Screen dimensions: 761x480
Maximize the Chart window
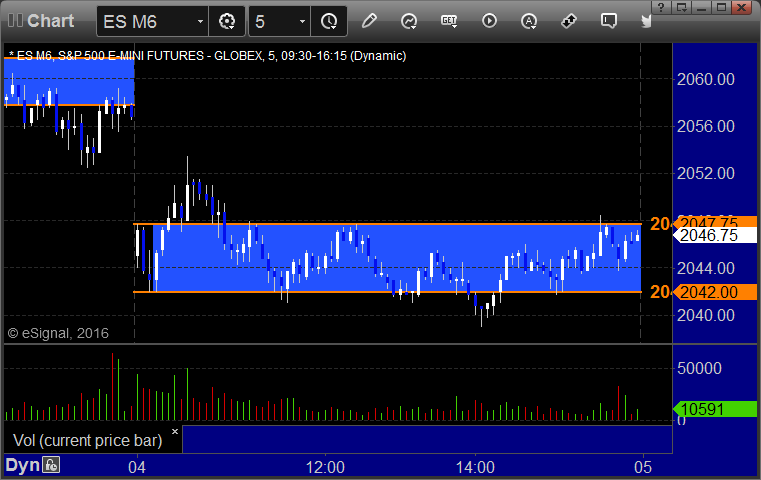click(722, 7)
